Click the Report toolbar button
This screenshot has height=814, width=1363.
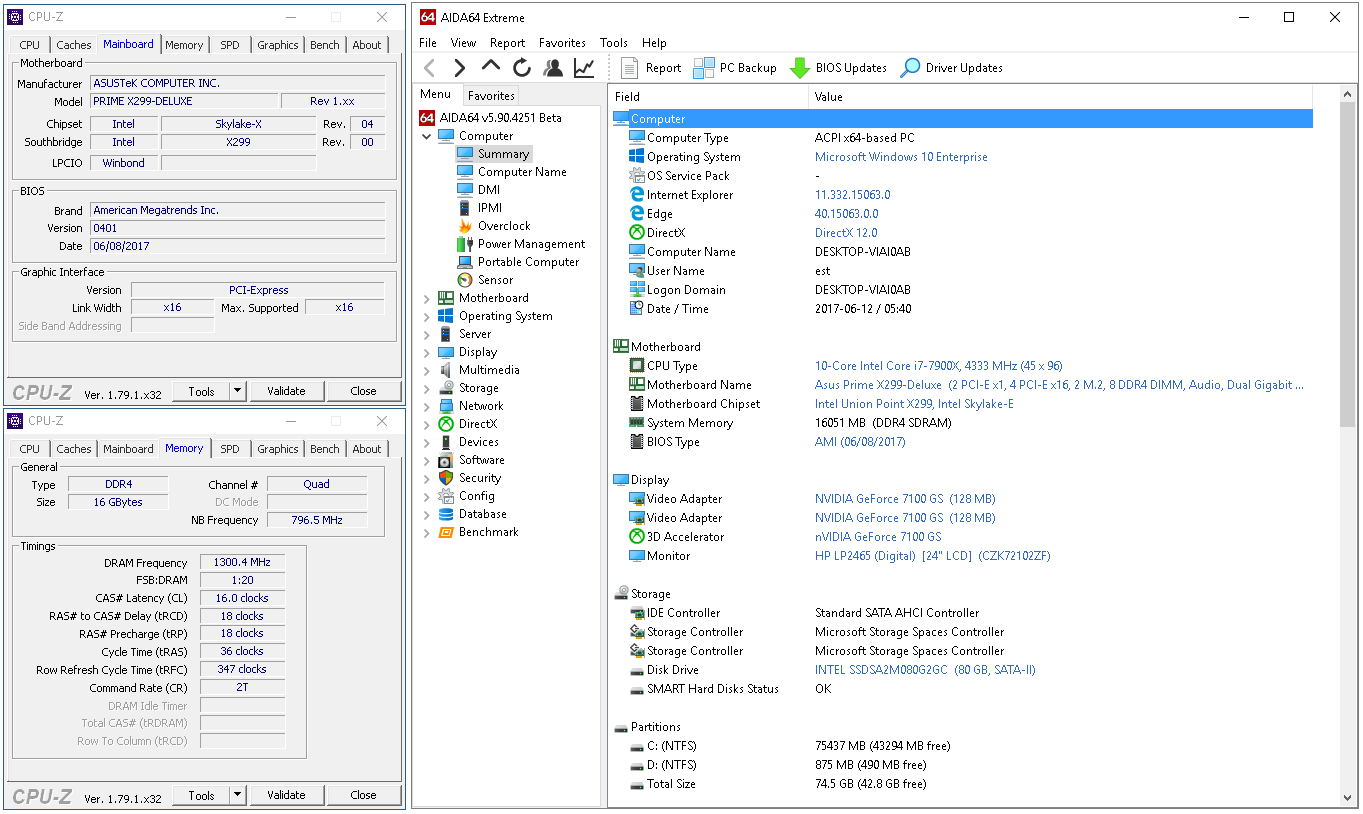651,68
